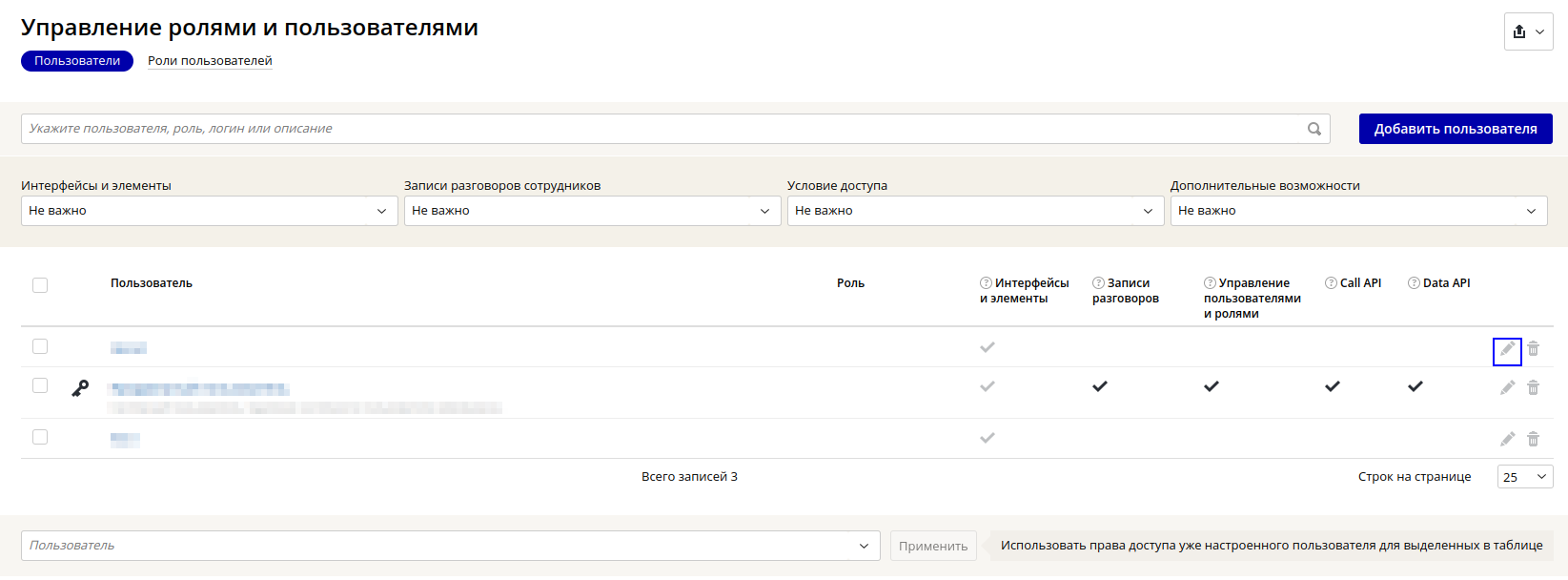Edit the first user with the pencil icon
This screenshot has height=580, width=1568.
tap(1507, 349)
